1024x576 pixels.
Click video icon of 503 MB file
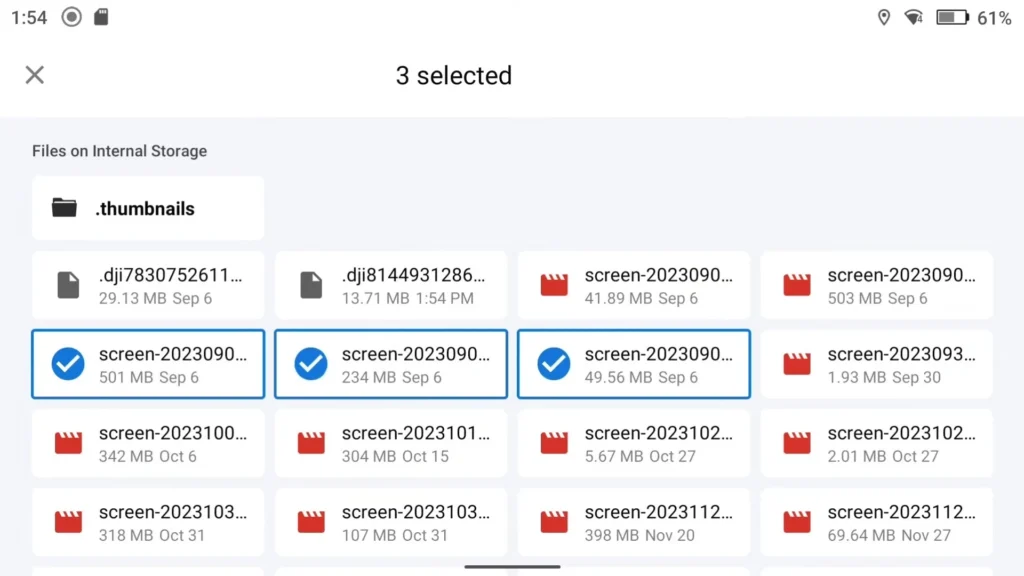tap(797, 285)
